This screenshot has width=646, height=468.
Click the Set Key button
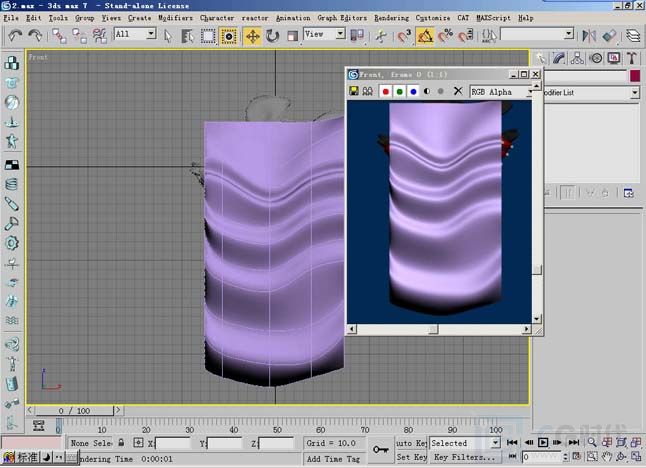[411, 457]
